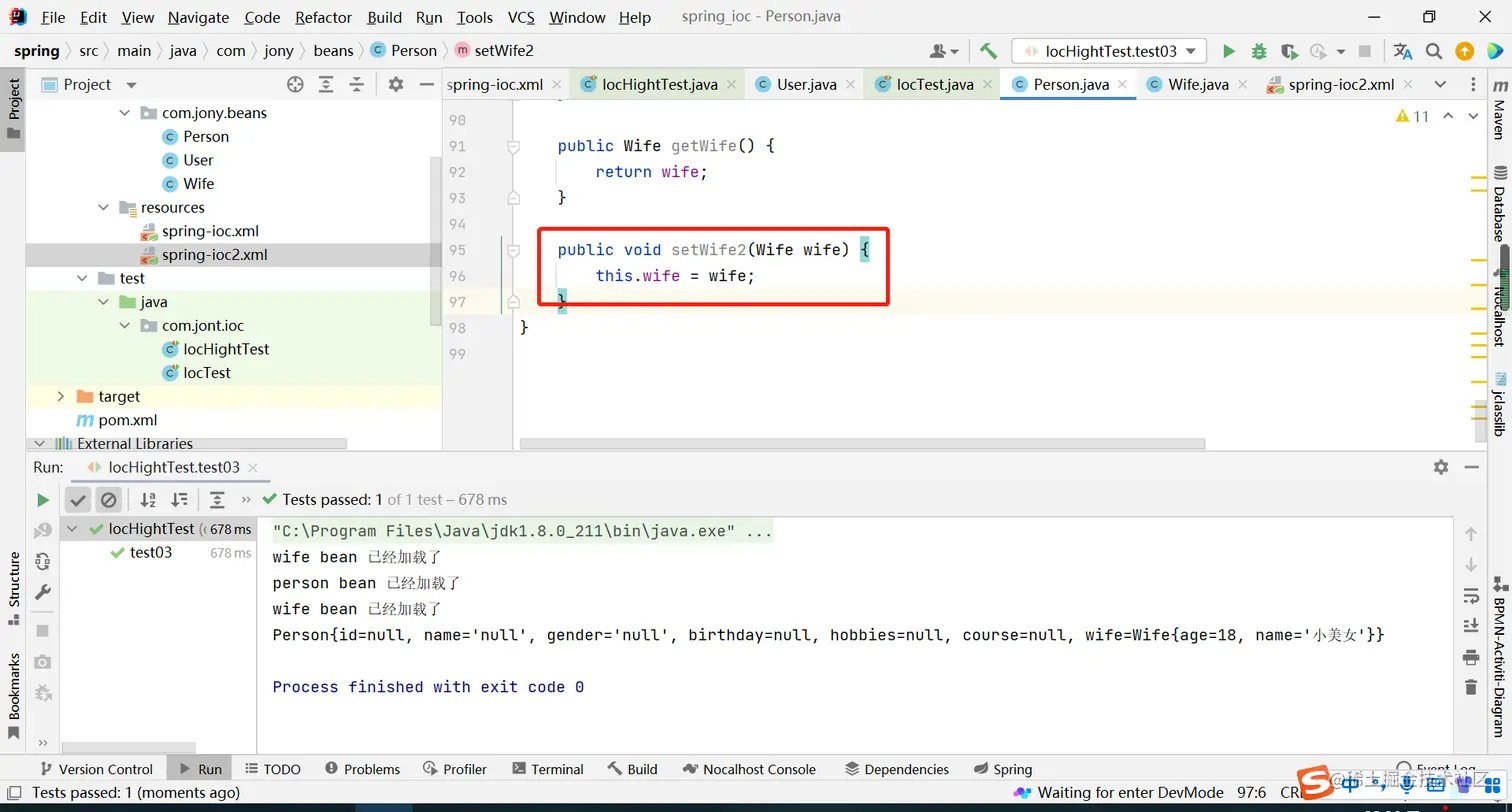1512x812 pixels.
Task: Open the IocHightTest.test03 run configuration dropdown
Action: coord(1109,51)
